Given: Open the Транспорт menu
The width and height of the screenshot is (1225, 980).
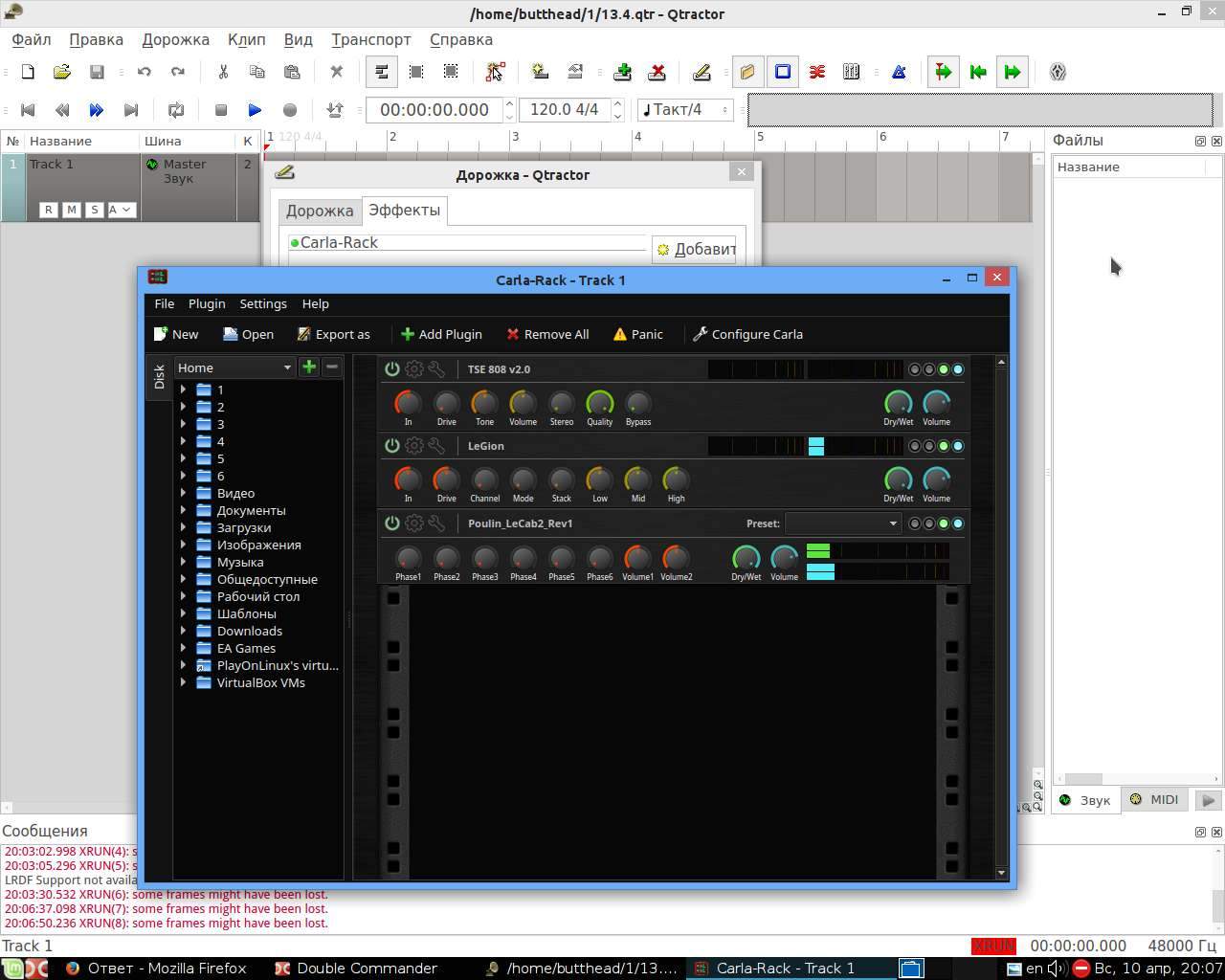Looking at the screenshot, I should point(370,39).
